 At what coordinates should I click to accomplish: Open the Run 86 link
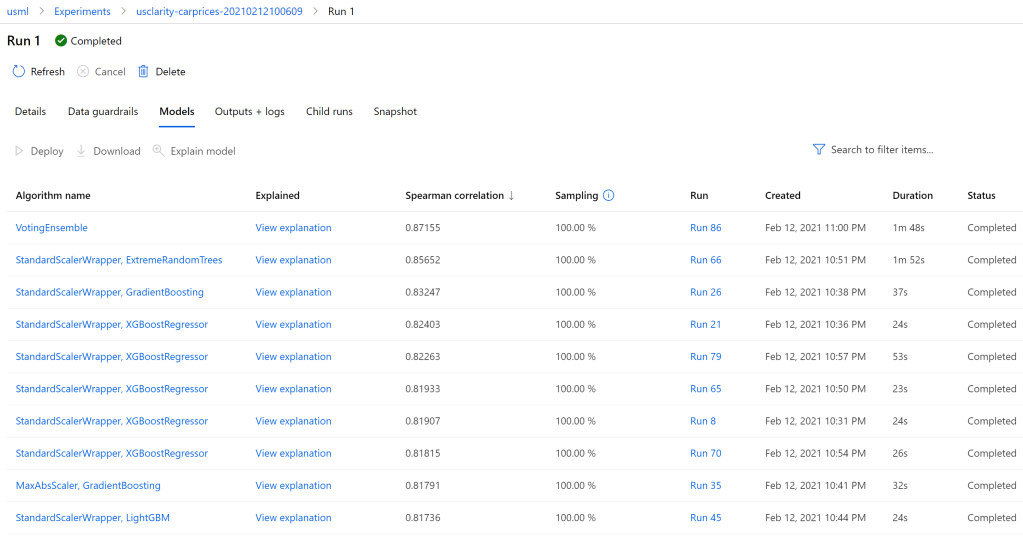coord(705,228)
